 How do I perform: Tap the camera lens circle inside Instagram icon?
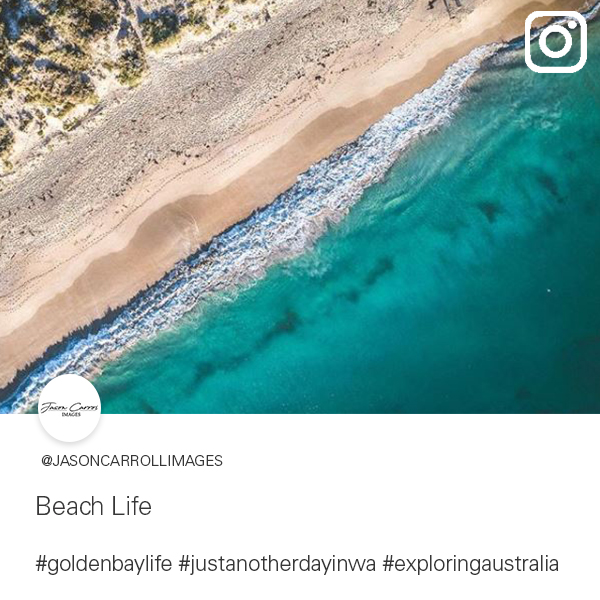(x=555, y=42)
